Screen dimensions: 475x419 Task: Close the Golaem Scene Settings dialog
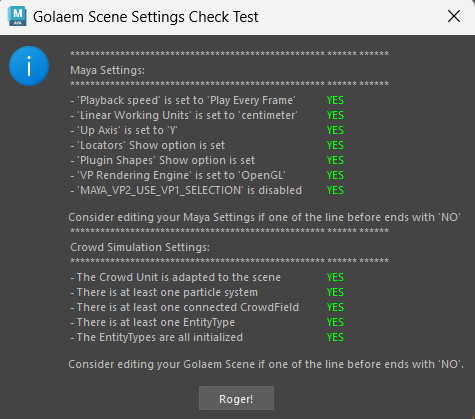[454, 16]
